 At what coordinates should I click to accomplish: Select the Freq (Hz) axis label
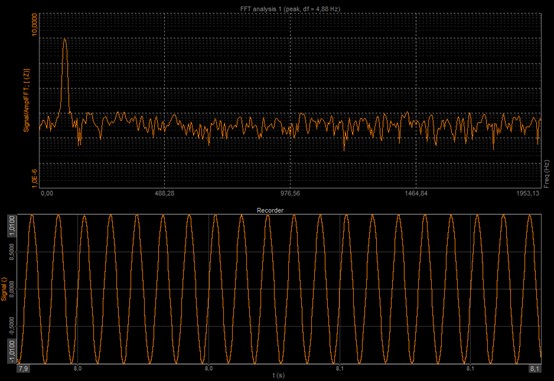click(547, 174)
